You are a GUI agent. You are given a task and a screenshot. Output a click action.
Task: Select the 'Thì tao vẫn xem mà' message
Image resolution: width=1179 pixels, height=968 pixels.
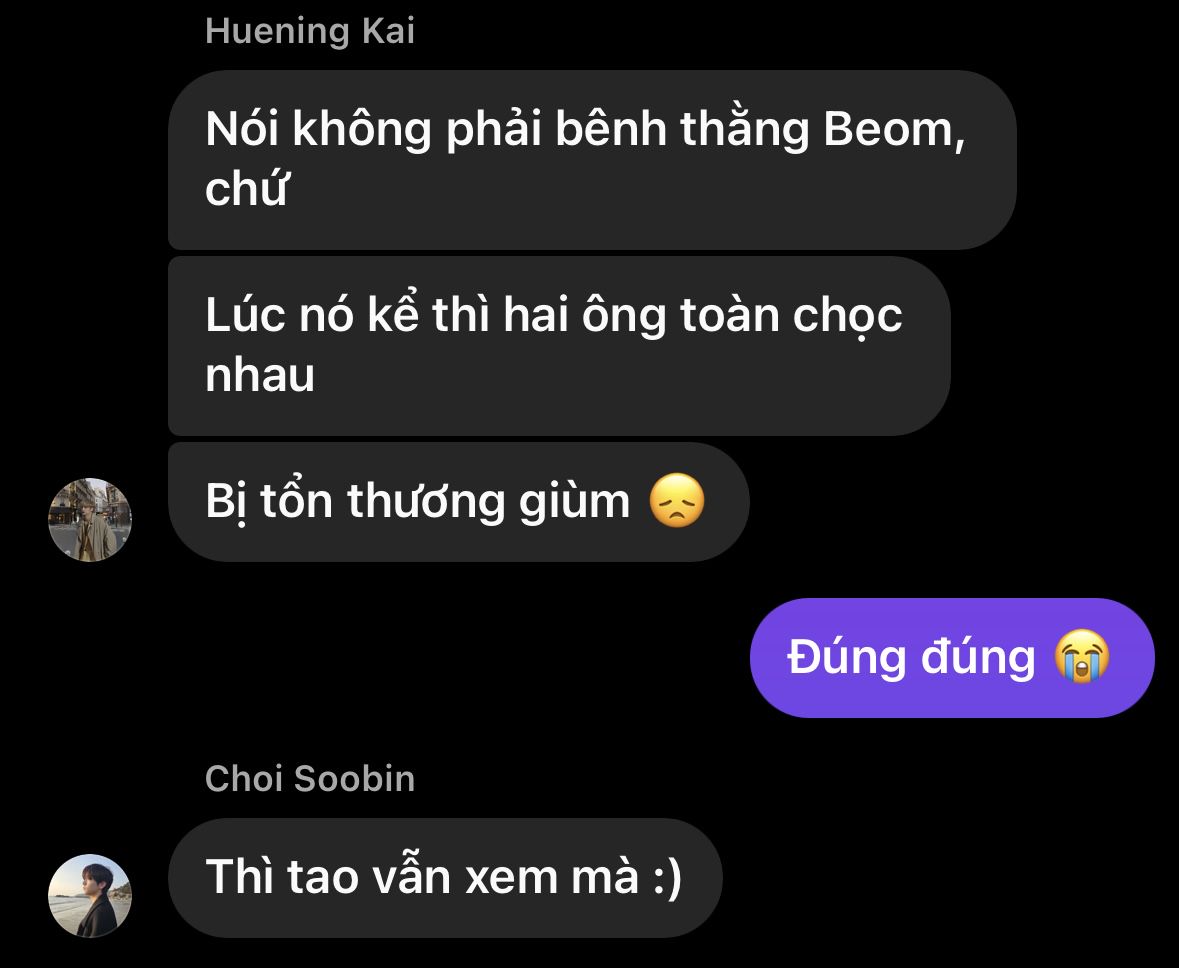(445, 878)
